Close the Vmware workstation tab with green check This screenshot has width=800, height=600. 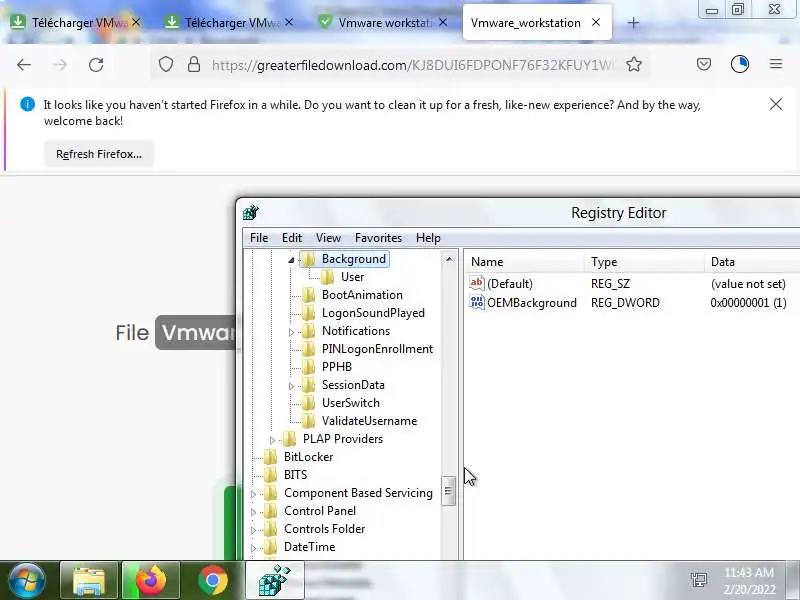point(443,22)
